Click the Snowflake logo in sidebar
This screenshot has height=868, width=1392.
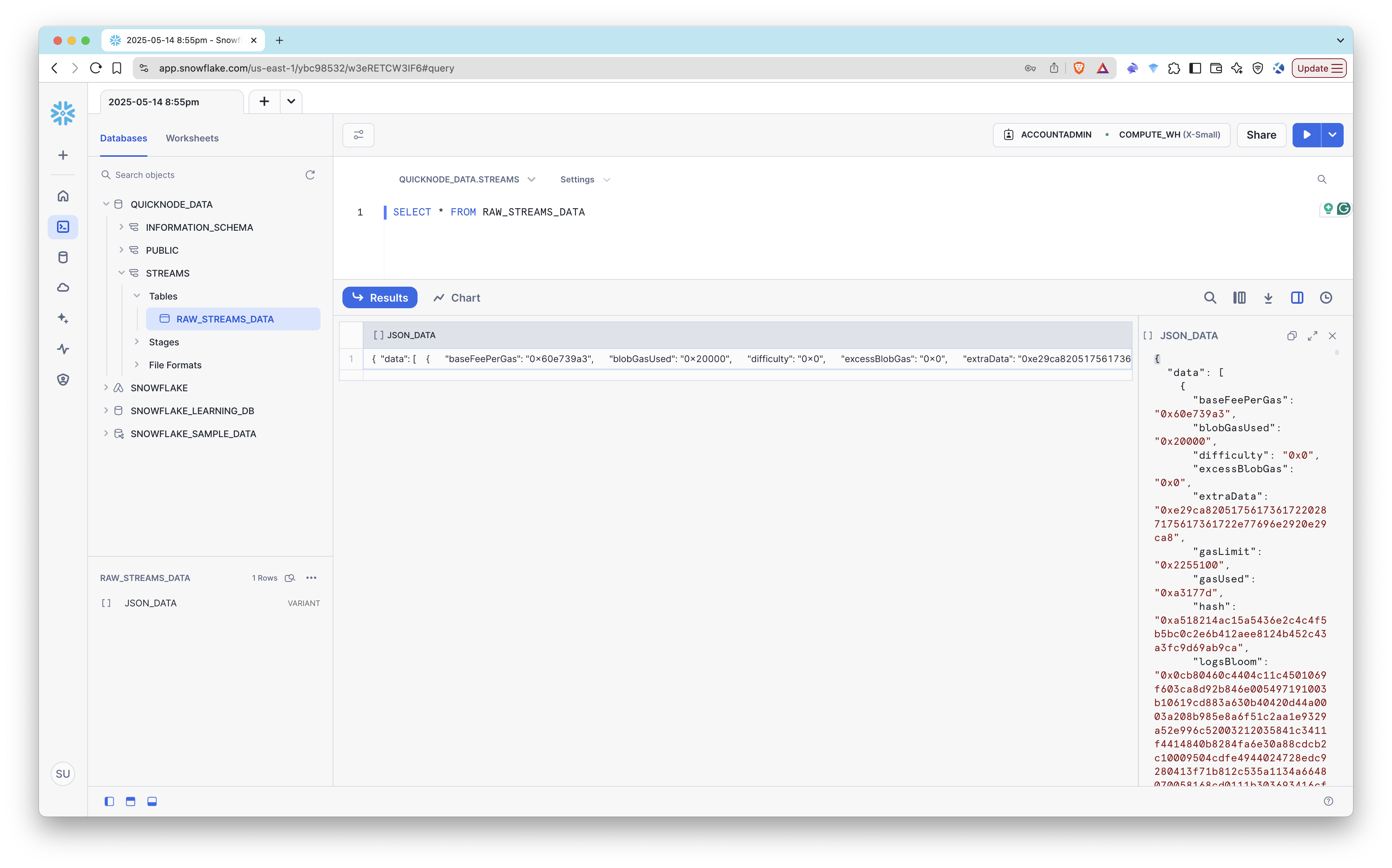63,113
